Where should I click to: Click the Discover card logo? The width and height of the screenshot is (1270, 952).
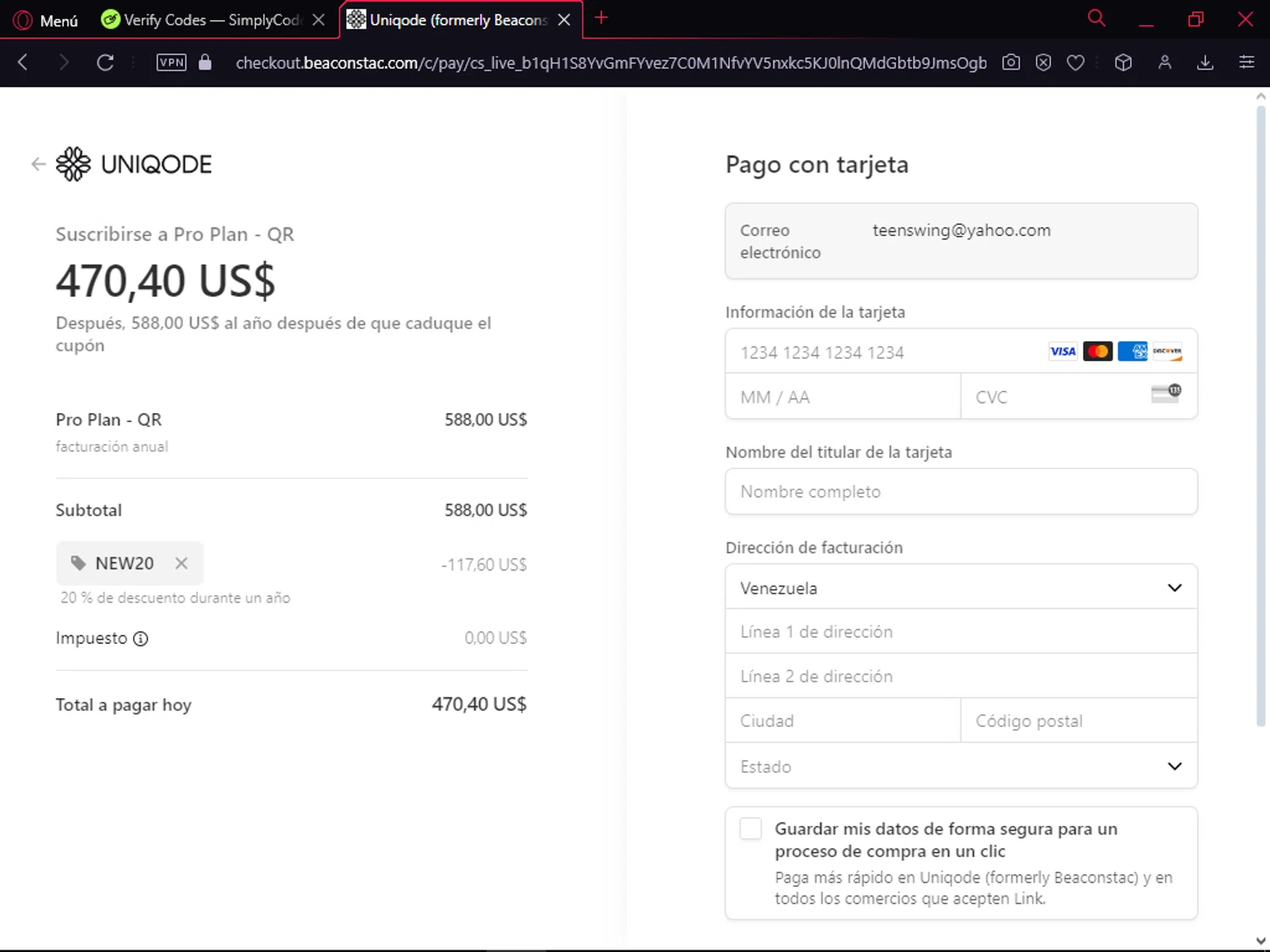[1168, 351]
